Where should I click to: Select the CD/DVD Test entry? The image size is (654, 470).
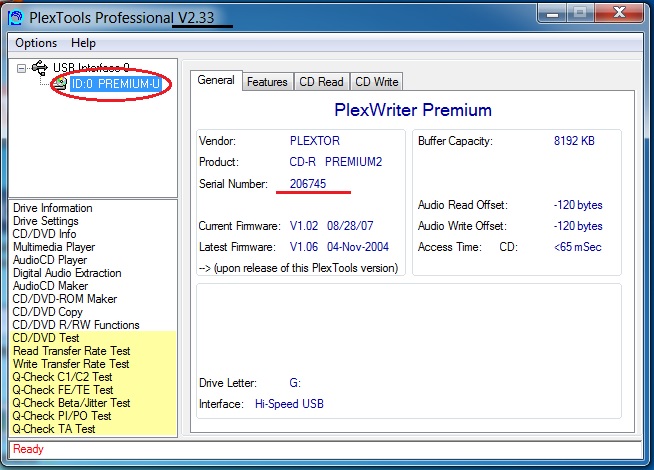point(46,338)
